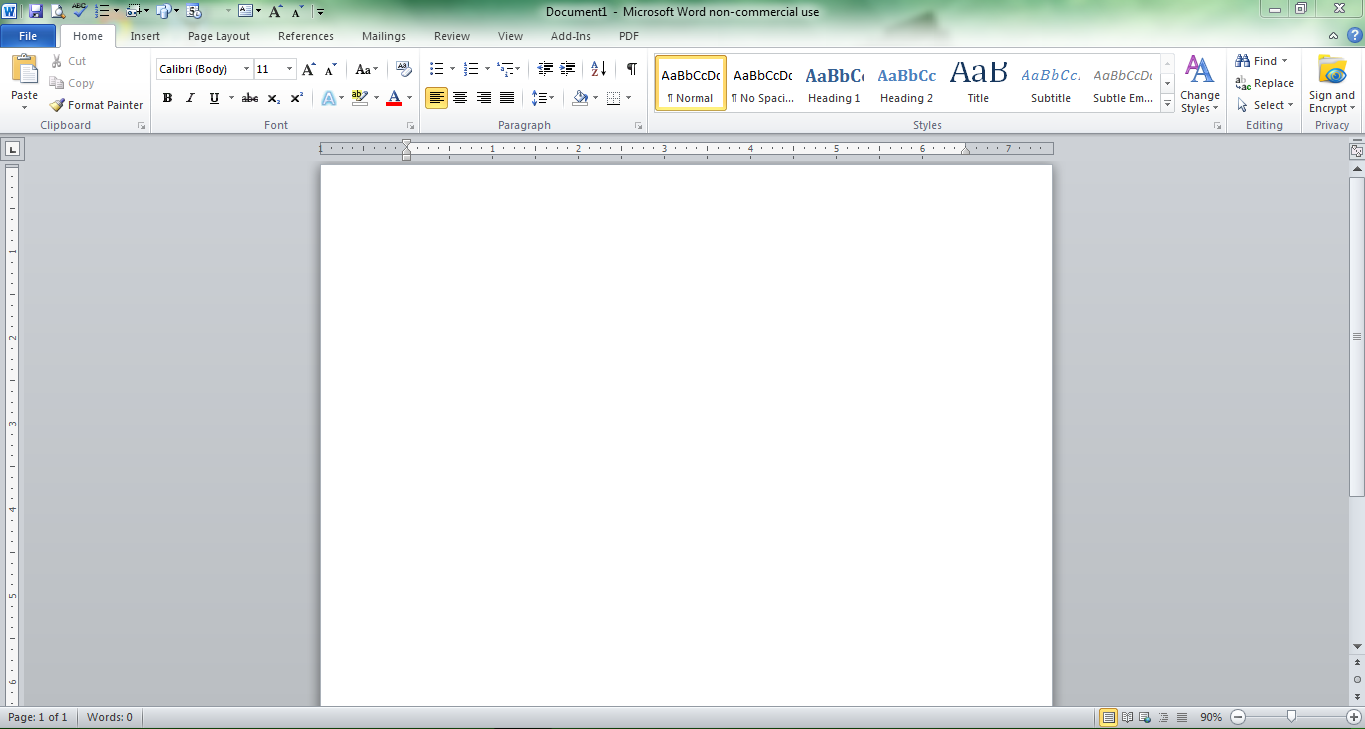Shrink font size with ribbon button
Image resolution: width=1365 pixels, height=729 pixels.
coord(331,69)
